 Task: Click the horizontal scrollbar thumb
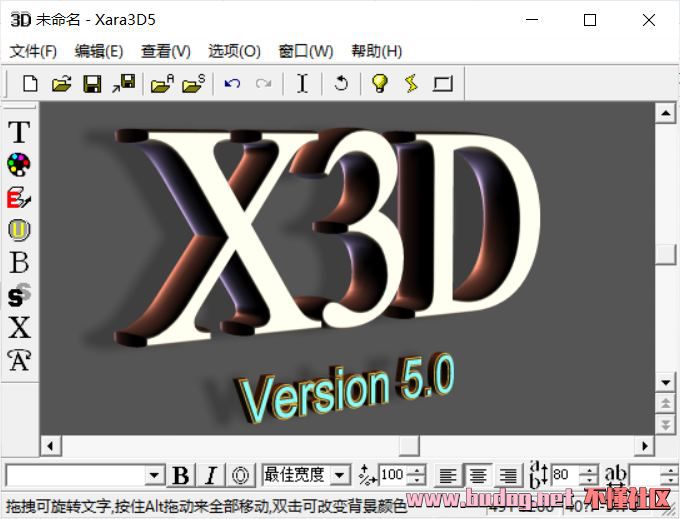409,446
